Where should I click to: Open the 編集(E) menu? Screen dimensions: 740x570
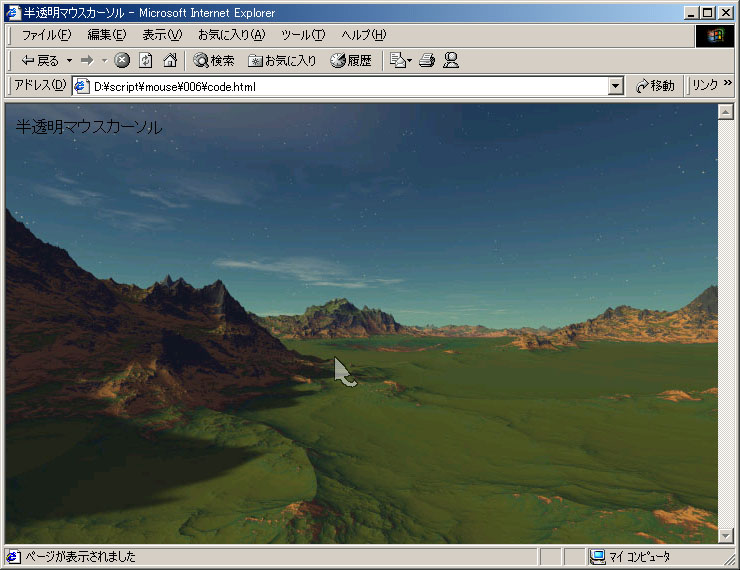(x=107, y=35)
